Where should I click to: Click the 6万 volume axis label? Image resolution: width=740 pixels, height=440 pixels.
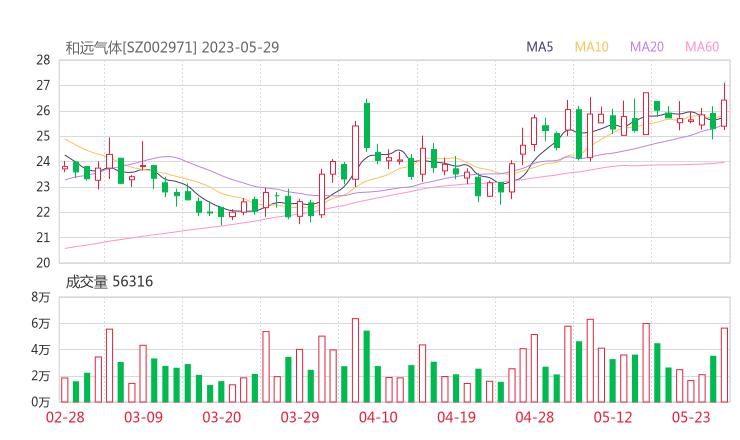pyautogui.click(x=41, y=323)
